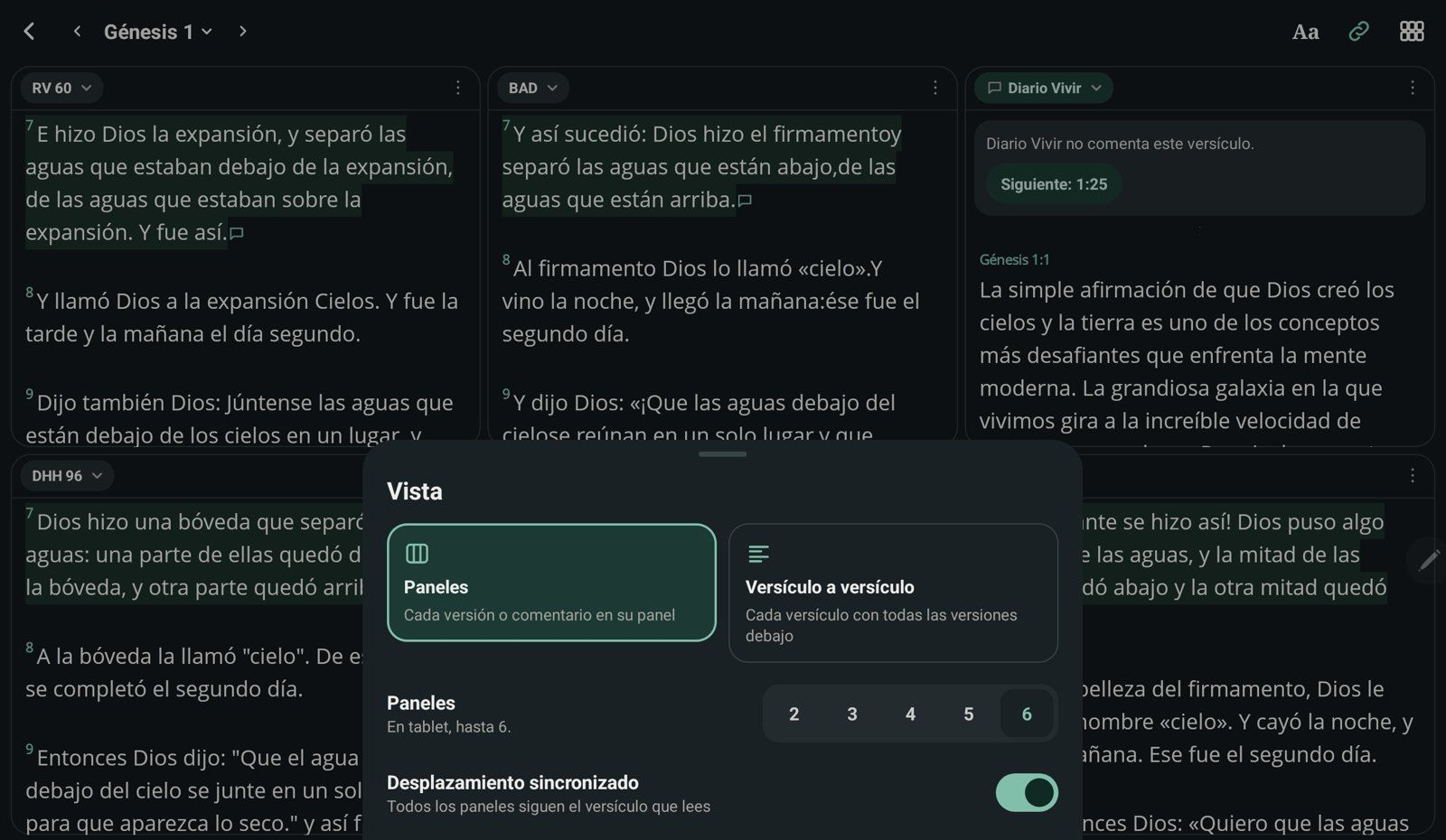
Task: Go back with the top-left back arrow
Action: click(29, 32)
